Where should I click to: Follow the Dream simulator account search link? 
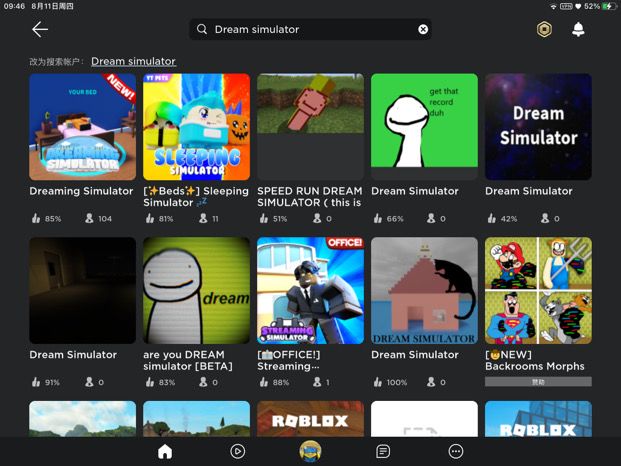[133, 61]
